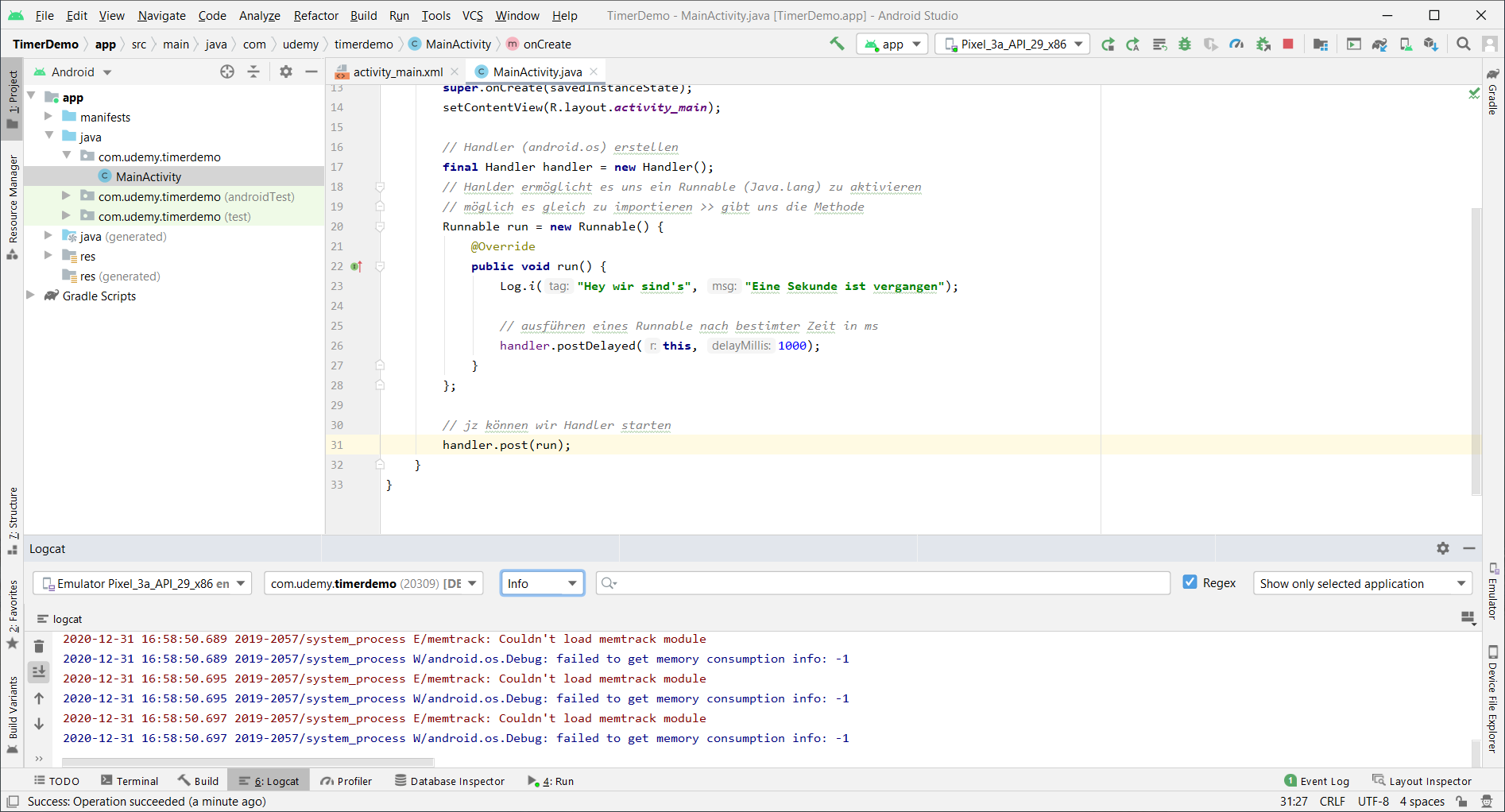Click the Attach Debugger to Android Process icon
The width and height of the screenshot is (1505, 812).
click(1263, 44)
